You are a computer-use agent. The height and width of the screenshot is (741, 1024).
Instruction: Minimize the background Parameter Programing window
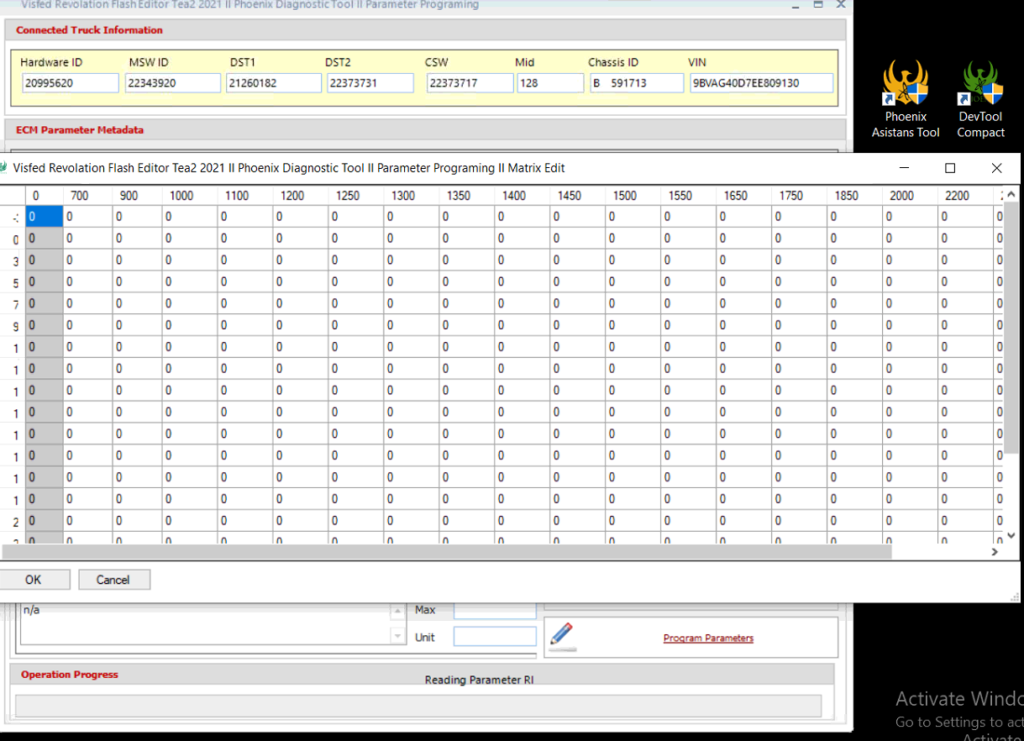click(x=795, y=5)
